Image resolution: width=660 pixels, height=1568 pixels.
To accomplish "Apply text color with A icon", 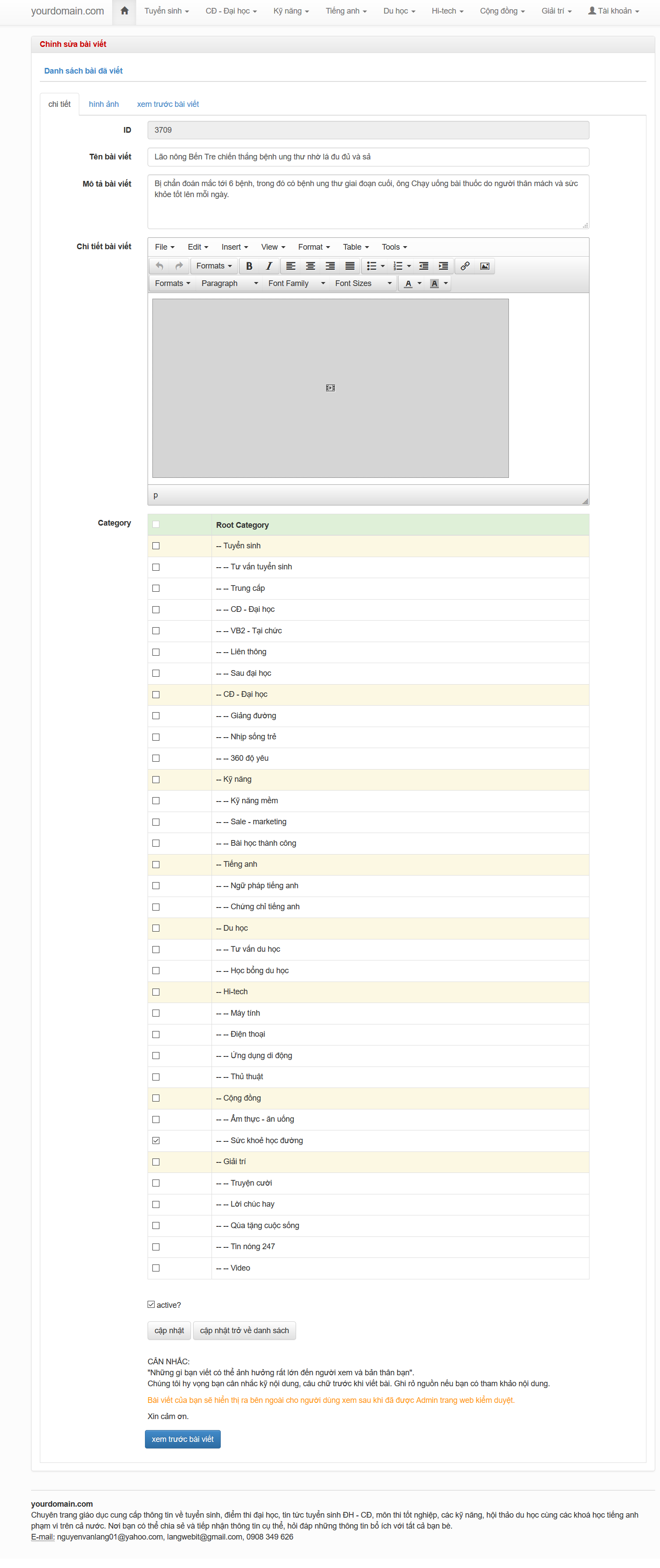I will click(408, 284).
